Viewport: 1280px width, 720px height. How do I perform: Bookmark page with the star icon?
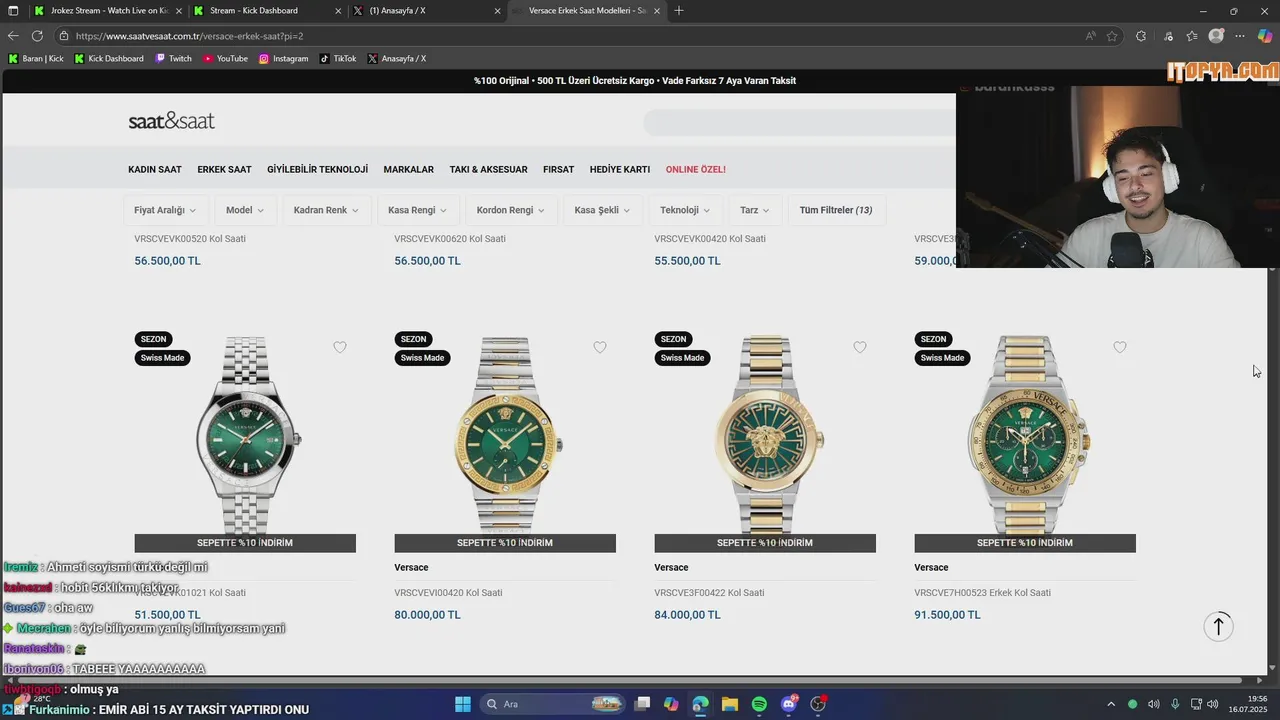[x=1112, y=36]
